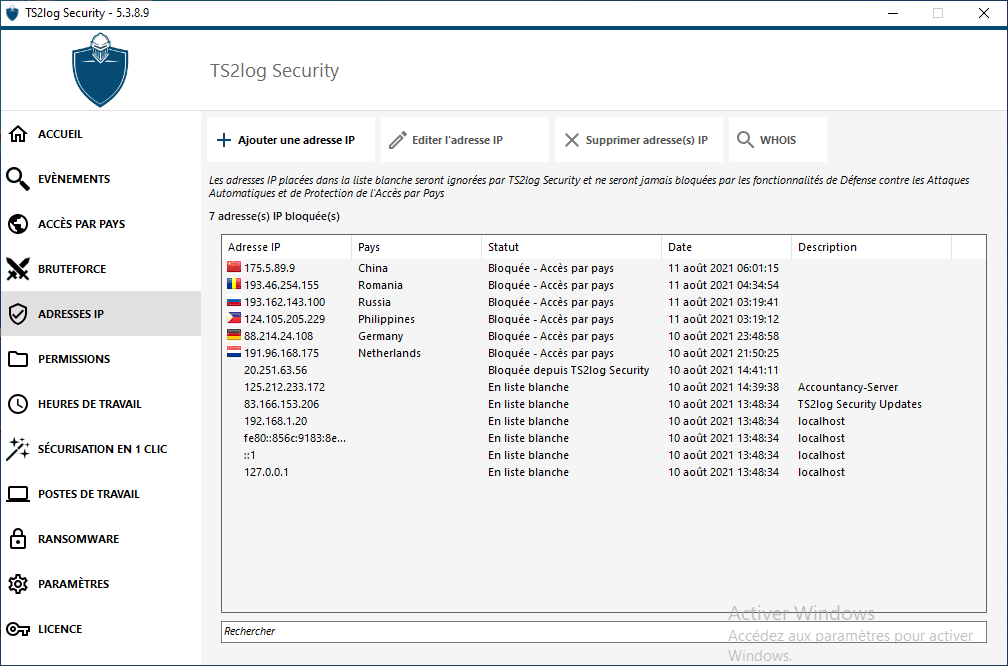Screen dimensions: 1008x666
Task: Click the Netherlands flag next to 191.96.168.175
Action: (234, 352)
